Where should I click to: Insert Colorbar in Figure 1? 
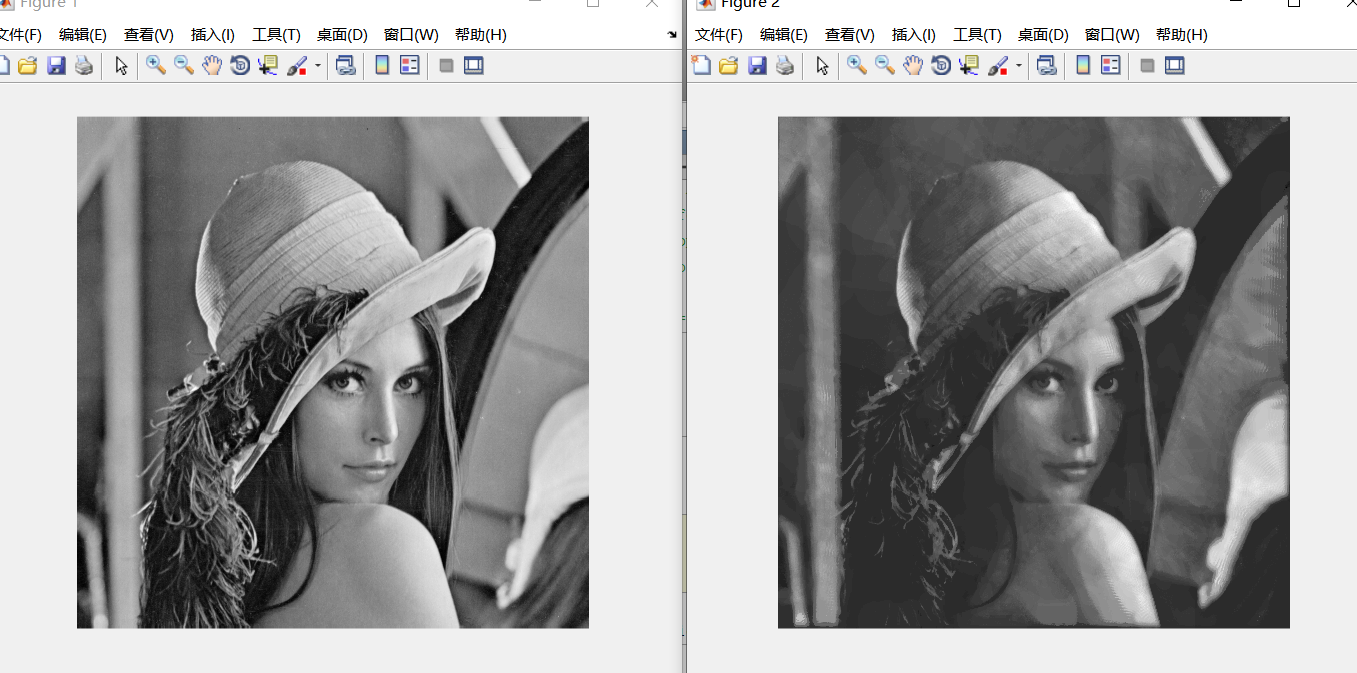point(381,66)
